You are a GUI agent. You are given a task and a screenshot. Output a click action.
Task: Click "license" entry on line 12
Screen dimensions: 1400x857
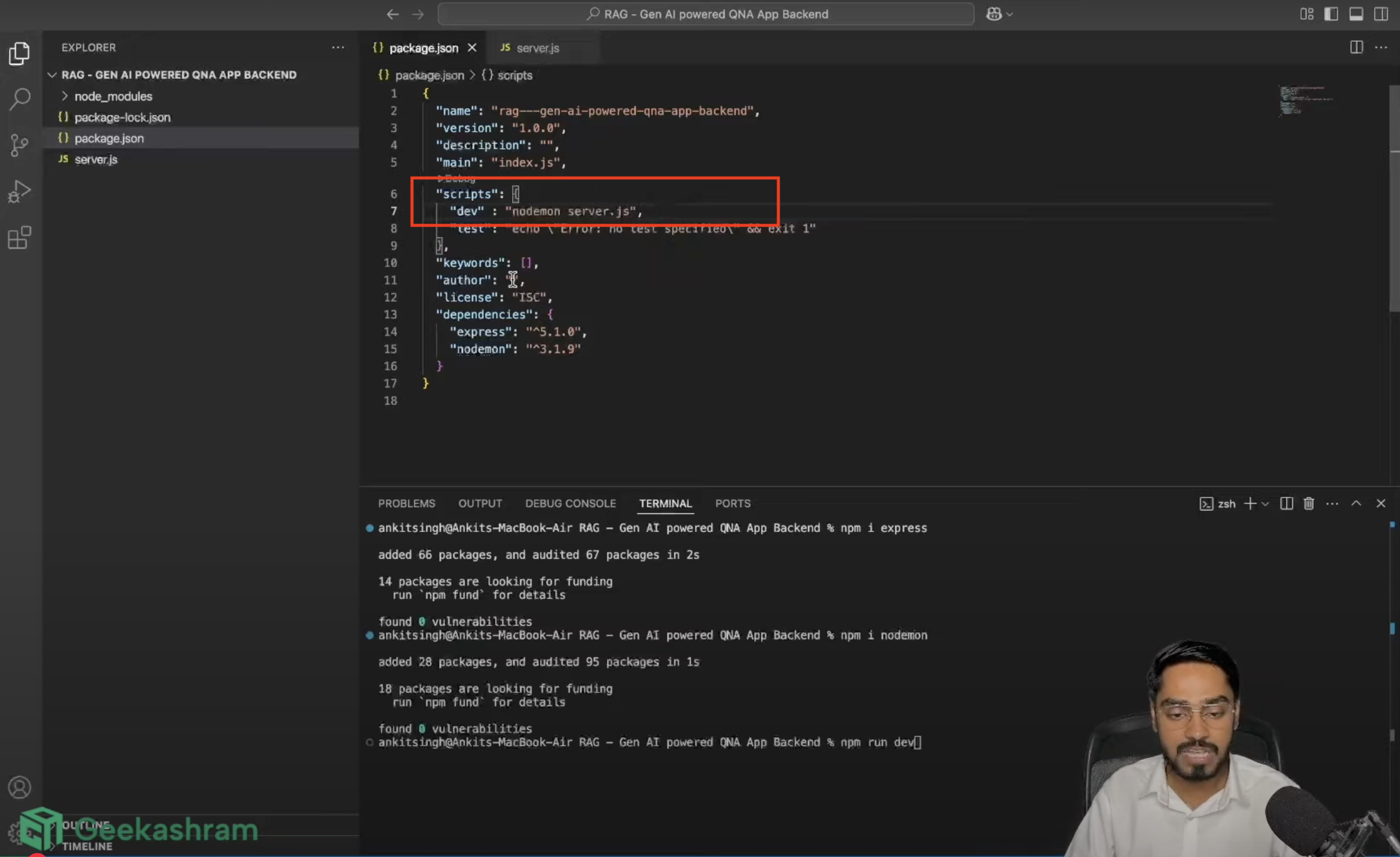(493, 297)
